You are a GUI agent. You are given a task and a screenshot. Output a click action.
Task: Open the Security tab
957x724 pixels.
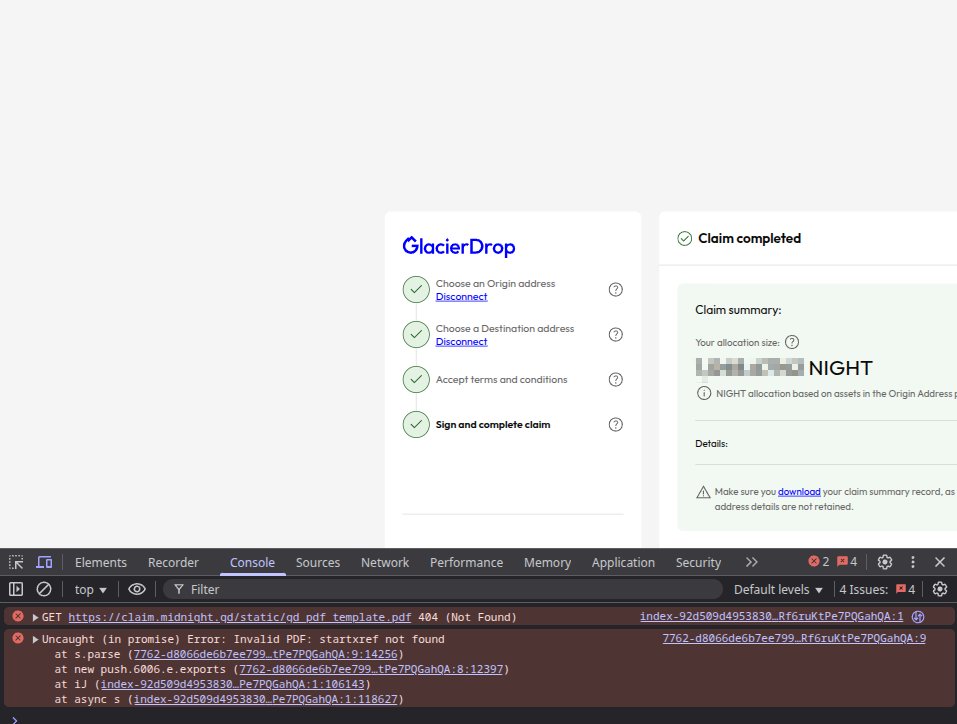pyautogui.click(x=698, y=562)
